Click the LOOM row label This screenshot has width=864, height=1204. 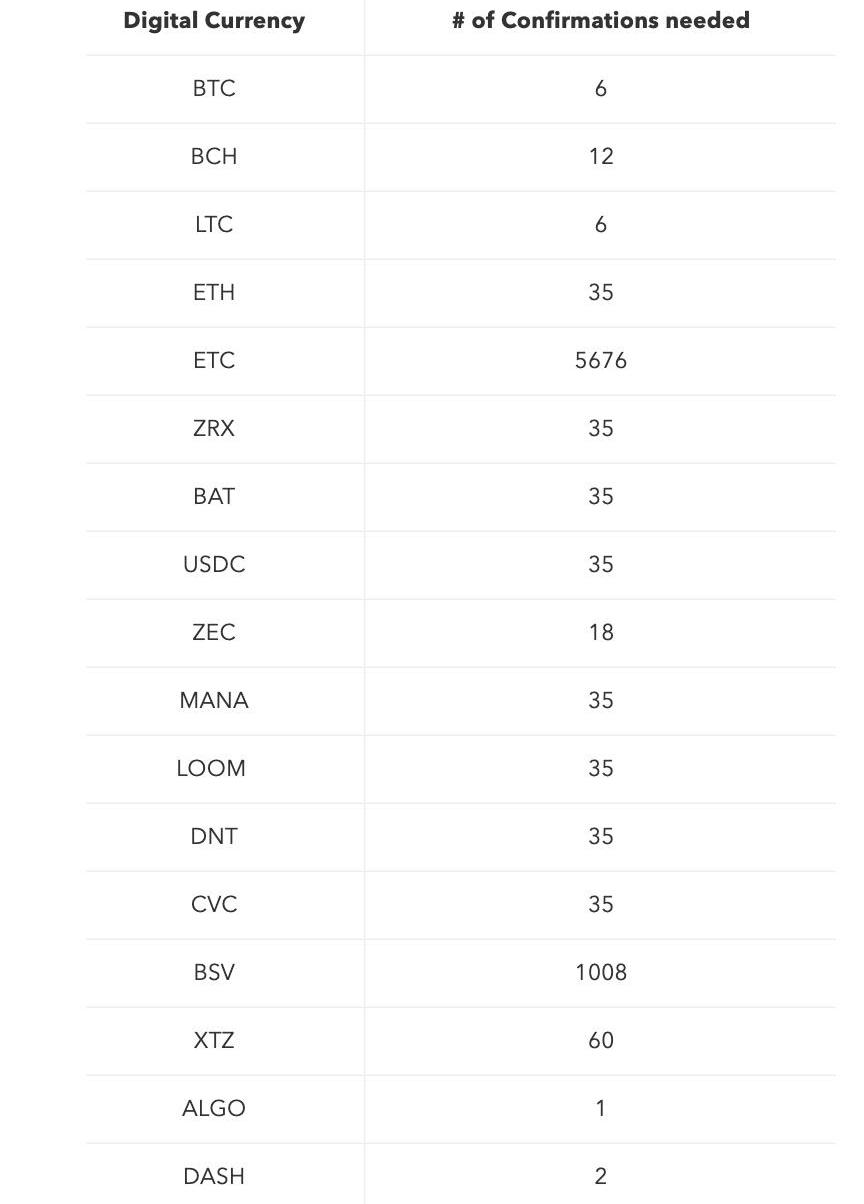[x=211, y=769]
